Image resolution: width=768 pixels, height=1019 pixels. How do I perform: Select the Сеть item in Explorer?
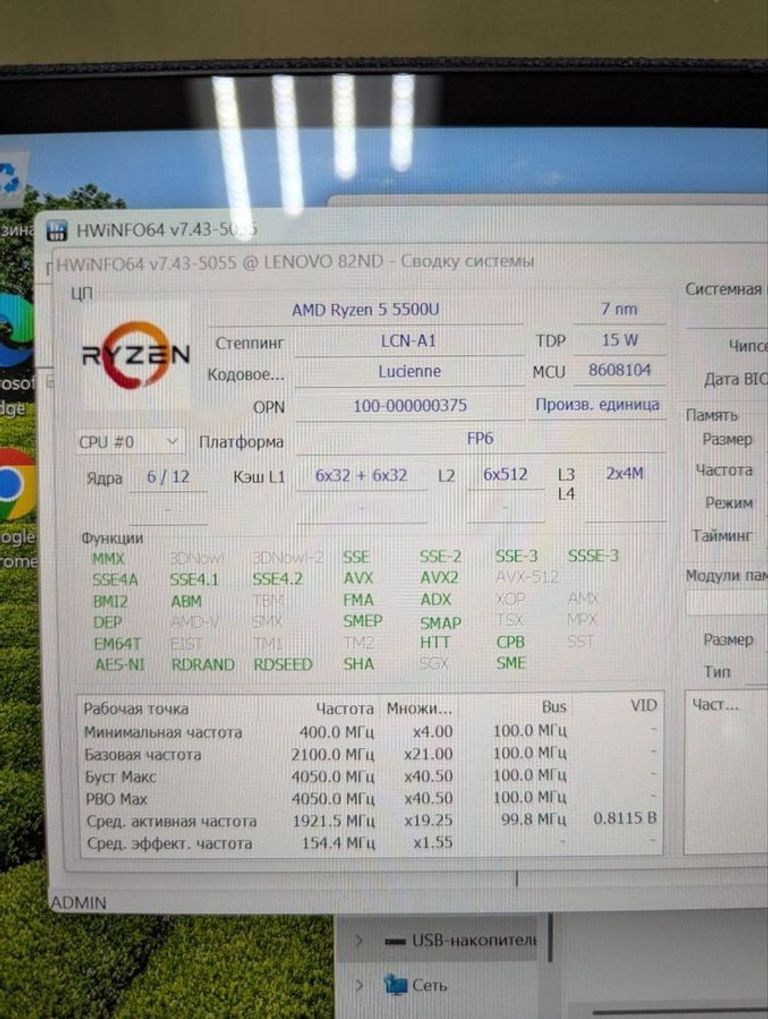tap(430, 986)
